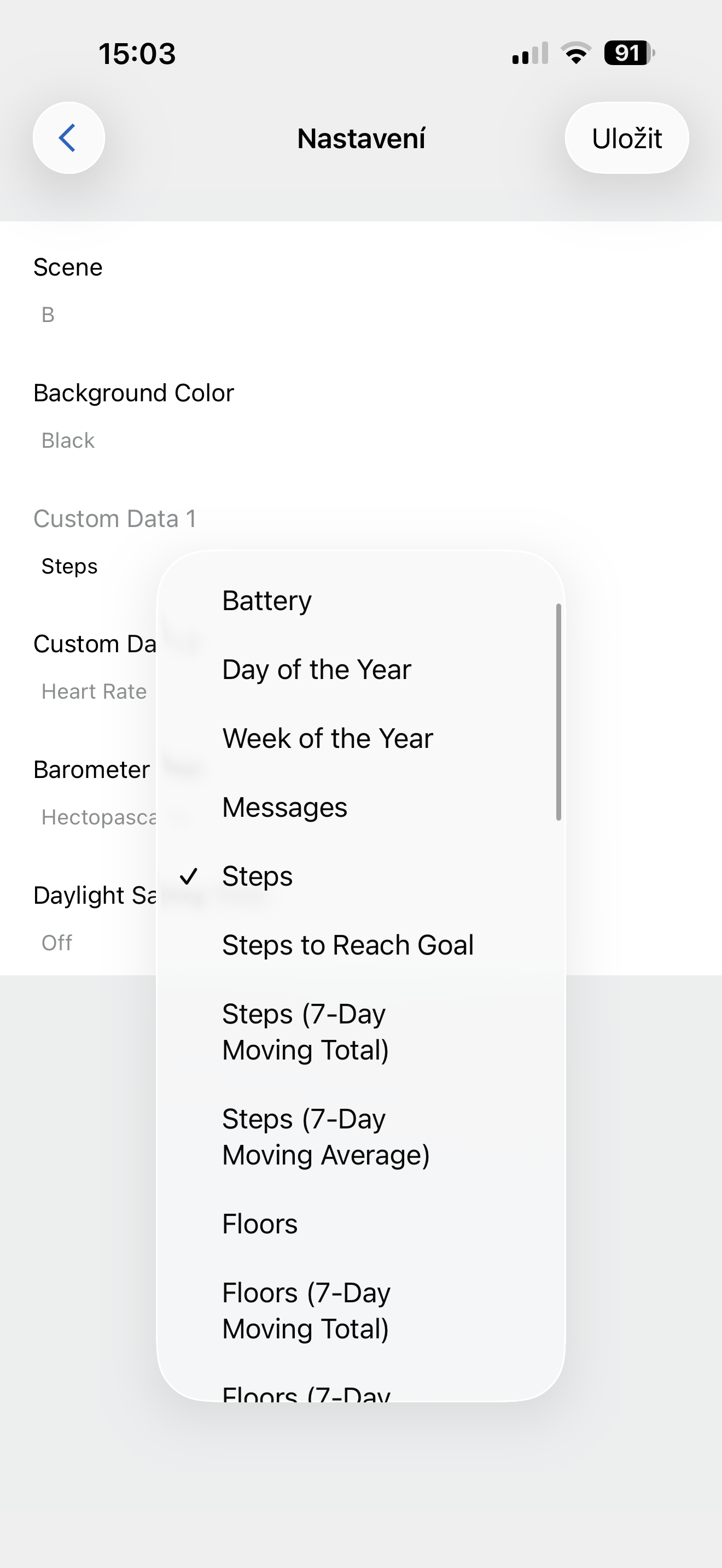Expand the Custom Data 1 Steps selector

(69, 566)
